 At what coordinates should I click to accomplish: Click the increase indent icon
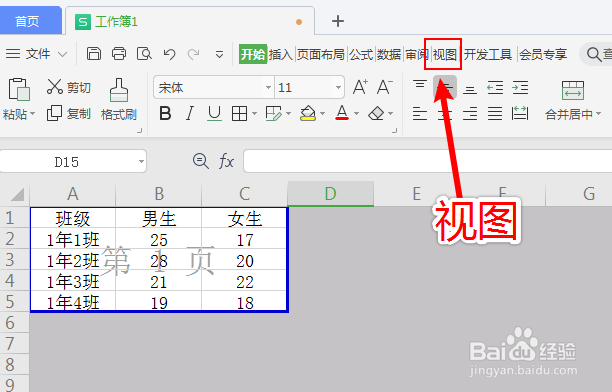[520, 87]
